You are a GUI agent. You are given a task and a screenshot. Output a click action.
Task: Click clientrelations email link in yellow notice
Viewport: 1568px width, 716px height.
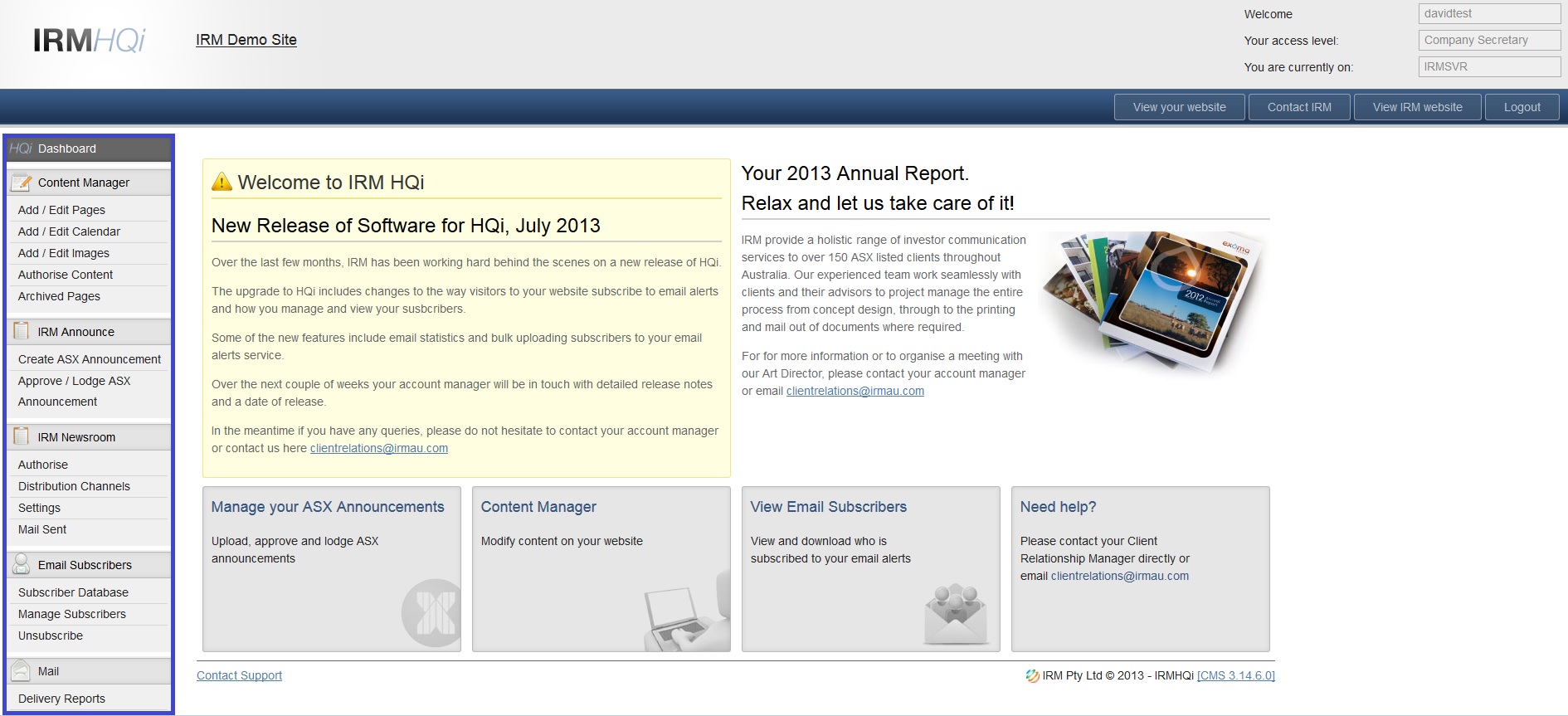[379, 448]
